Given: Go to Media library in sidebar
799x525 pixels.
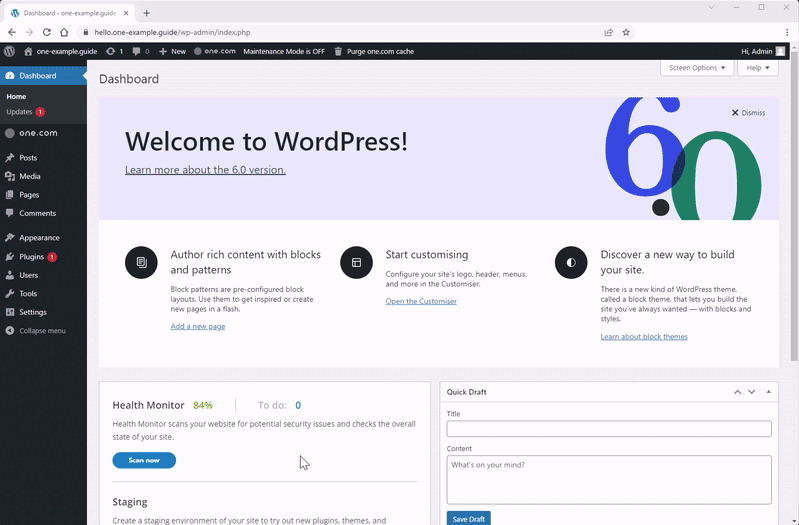Looking at the screenshot, I should click(x=29, y=176).
